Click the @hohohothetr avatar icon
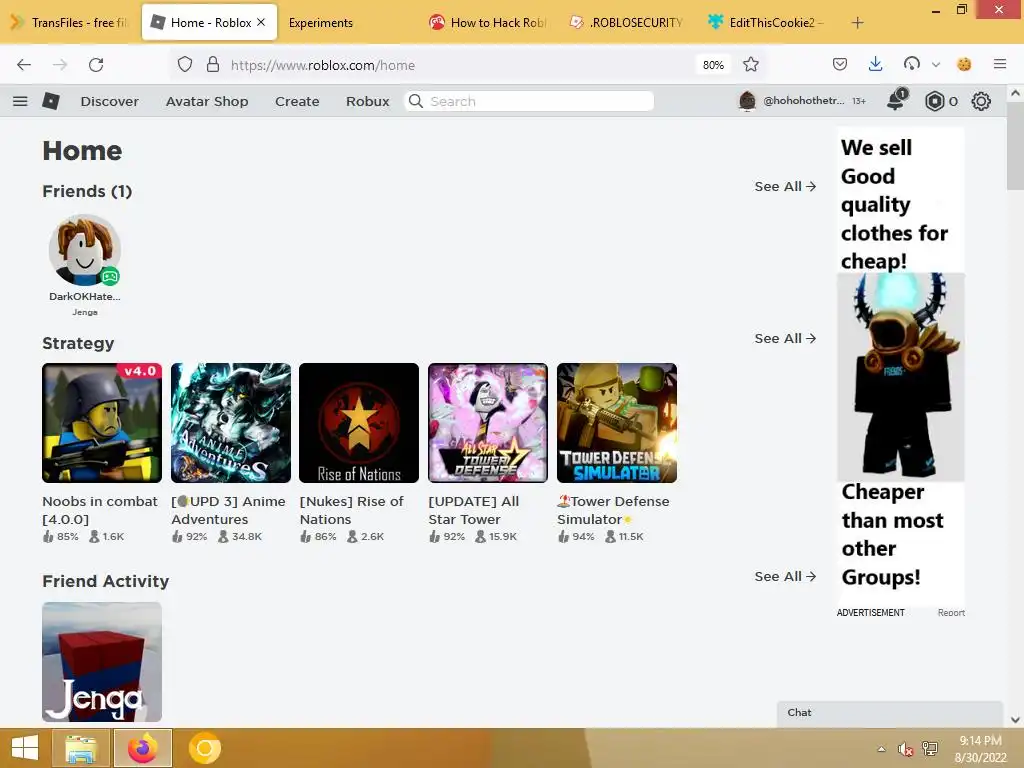This screenshot has height=768, width=1024. [x=747, y=101]
